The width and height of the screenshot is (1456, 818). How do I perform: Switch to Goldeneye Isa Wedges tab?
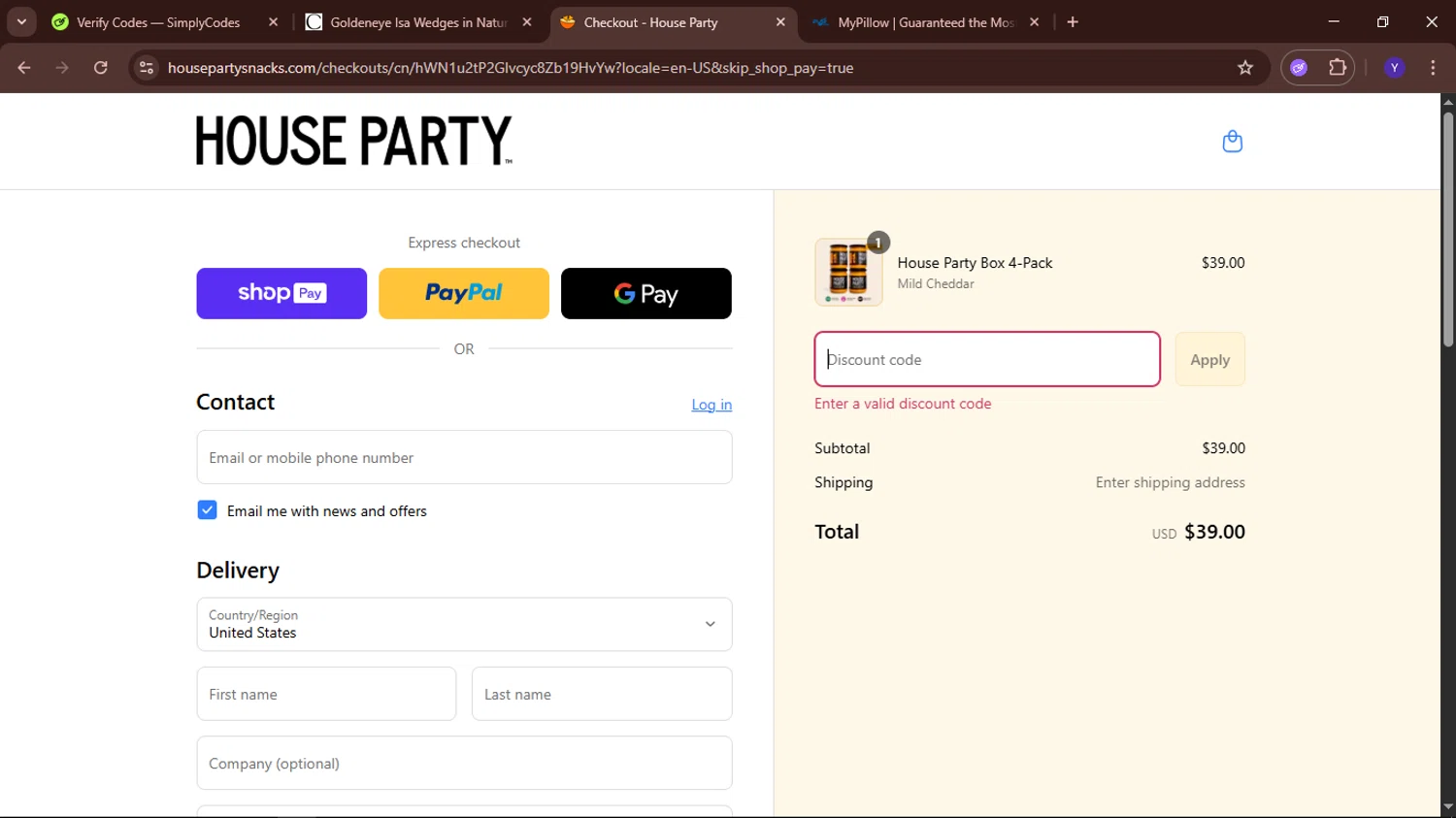pyautogui.click(x=419, y=22)
